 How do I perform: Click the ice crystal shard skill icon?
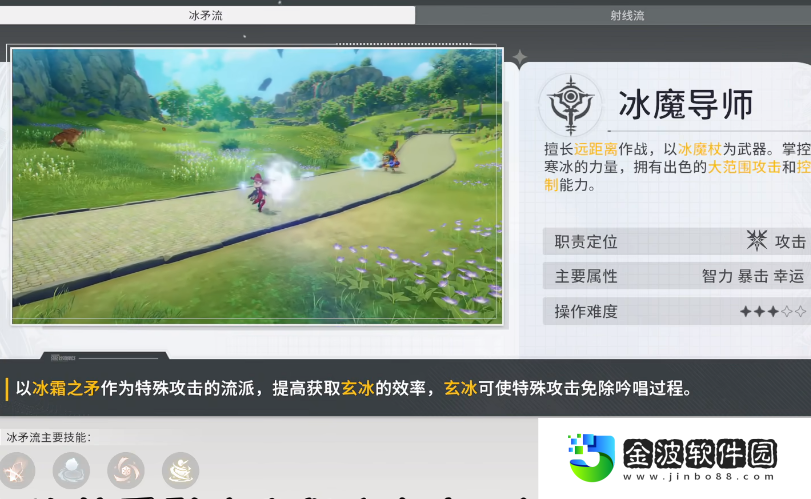(x=16, y=471)
